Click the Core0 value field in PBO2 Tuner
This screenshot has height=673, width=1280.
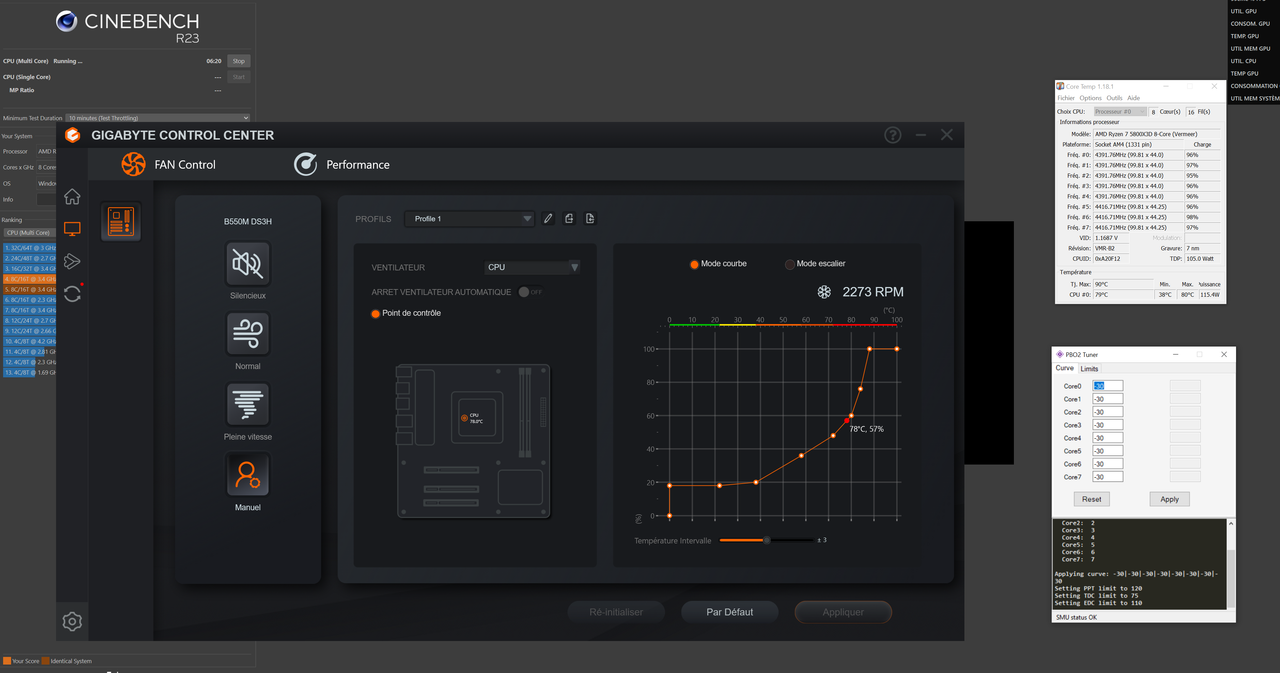[1107, 386]
